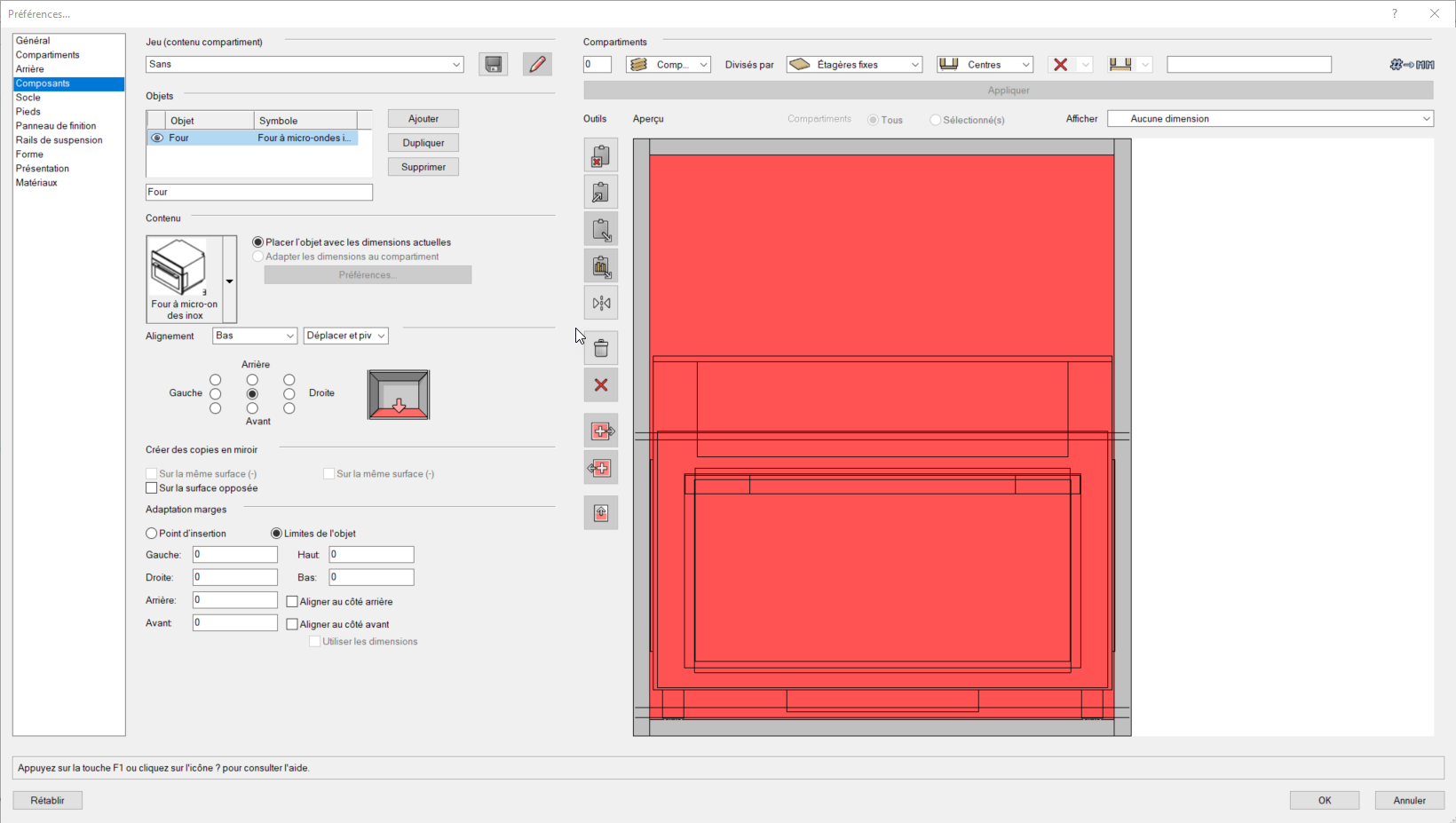
Task: Click the Dupliquer button
Action: click(423, 142)
